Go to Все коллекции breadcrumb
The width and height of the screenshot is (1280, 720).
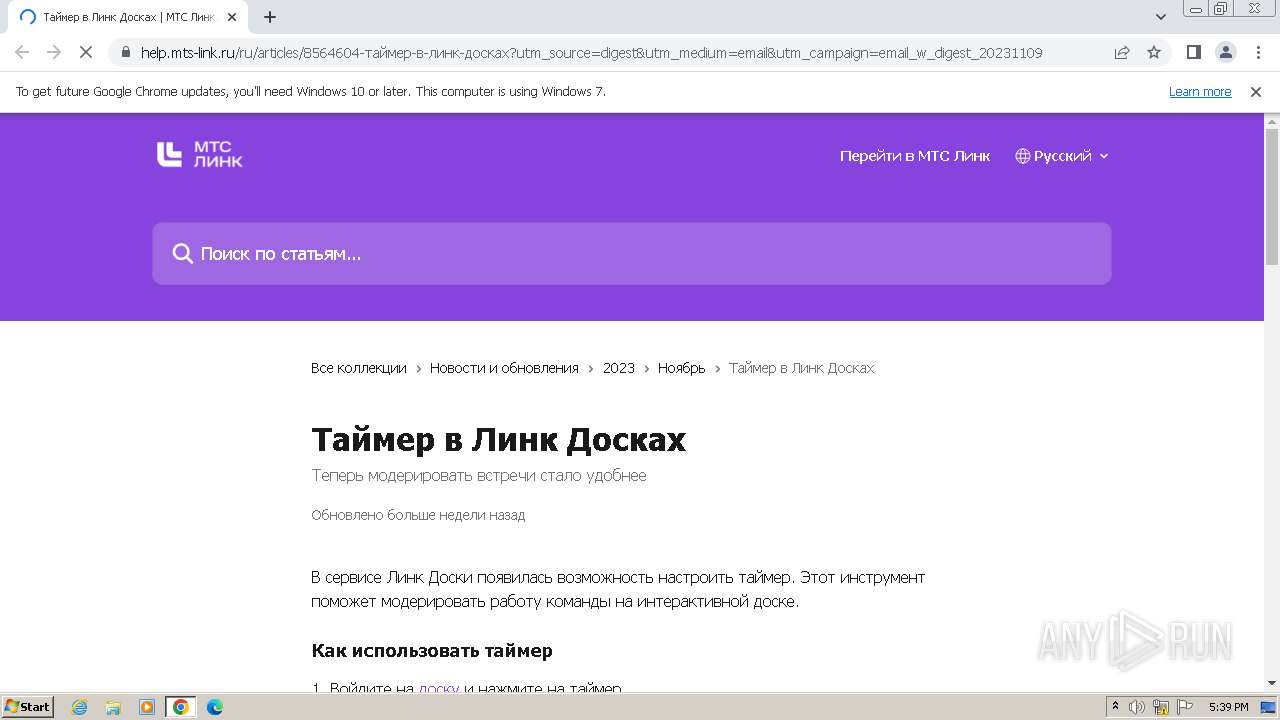coord(359,368)
